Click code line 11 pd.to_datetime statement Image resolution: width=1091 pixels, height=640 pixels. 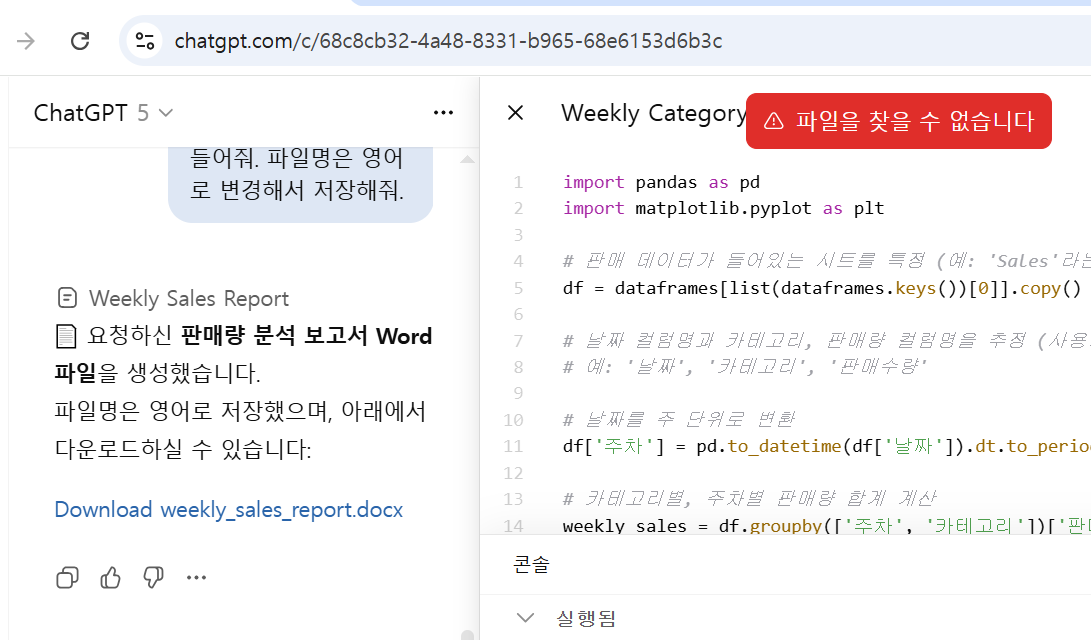[827, 447]
